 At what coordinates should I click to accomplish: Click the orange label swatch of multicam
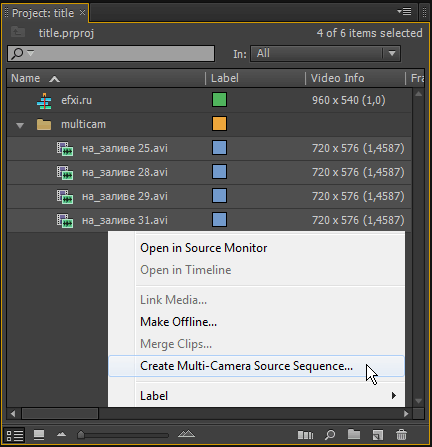(x=219, y=124)
